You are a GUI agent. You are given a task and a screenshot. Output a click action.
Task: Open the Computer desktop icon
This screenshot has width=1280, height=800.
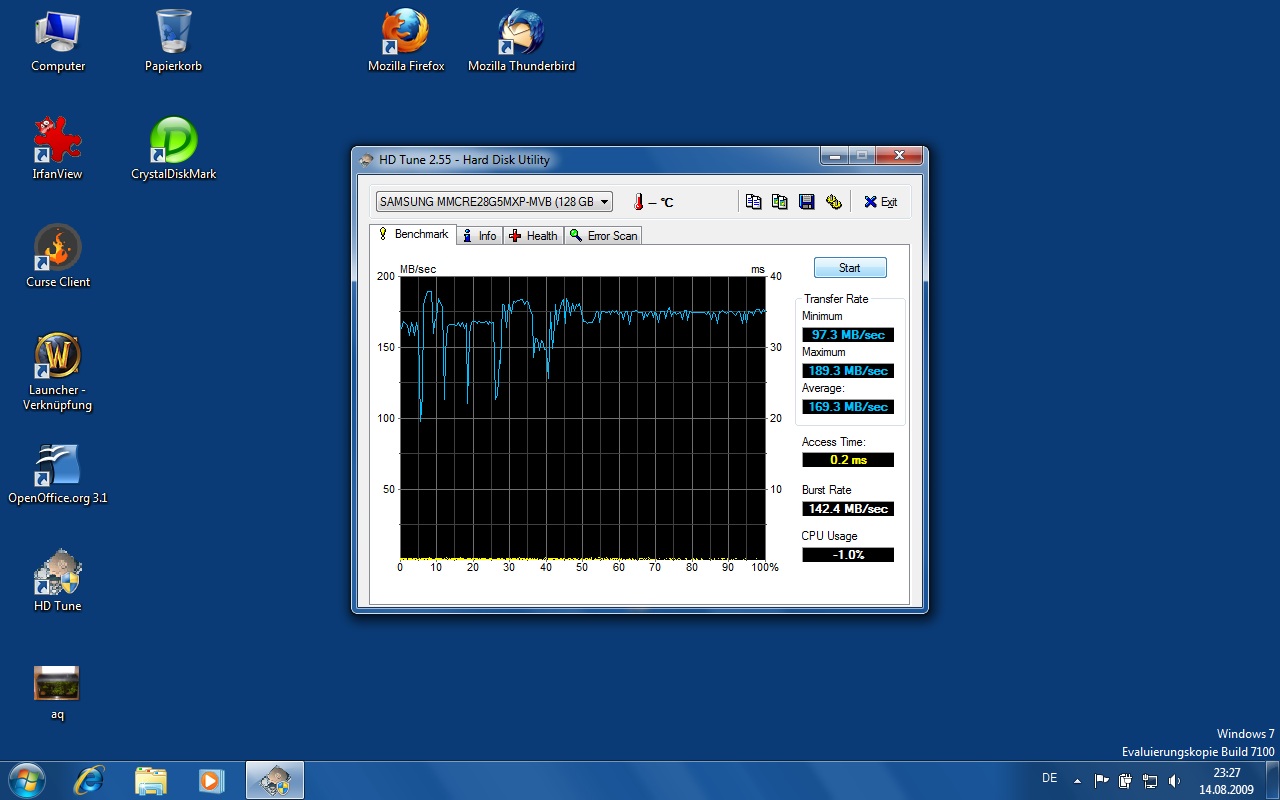point(58,40)
